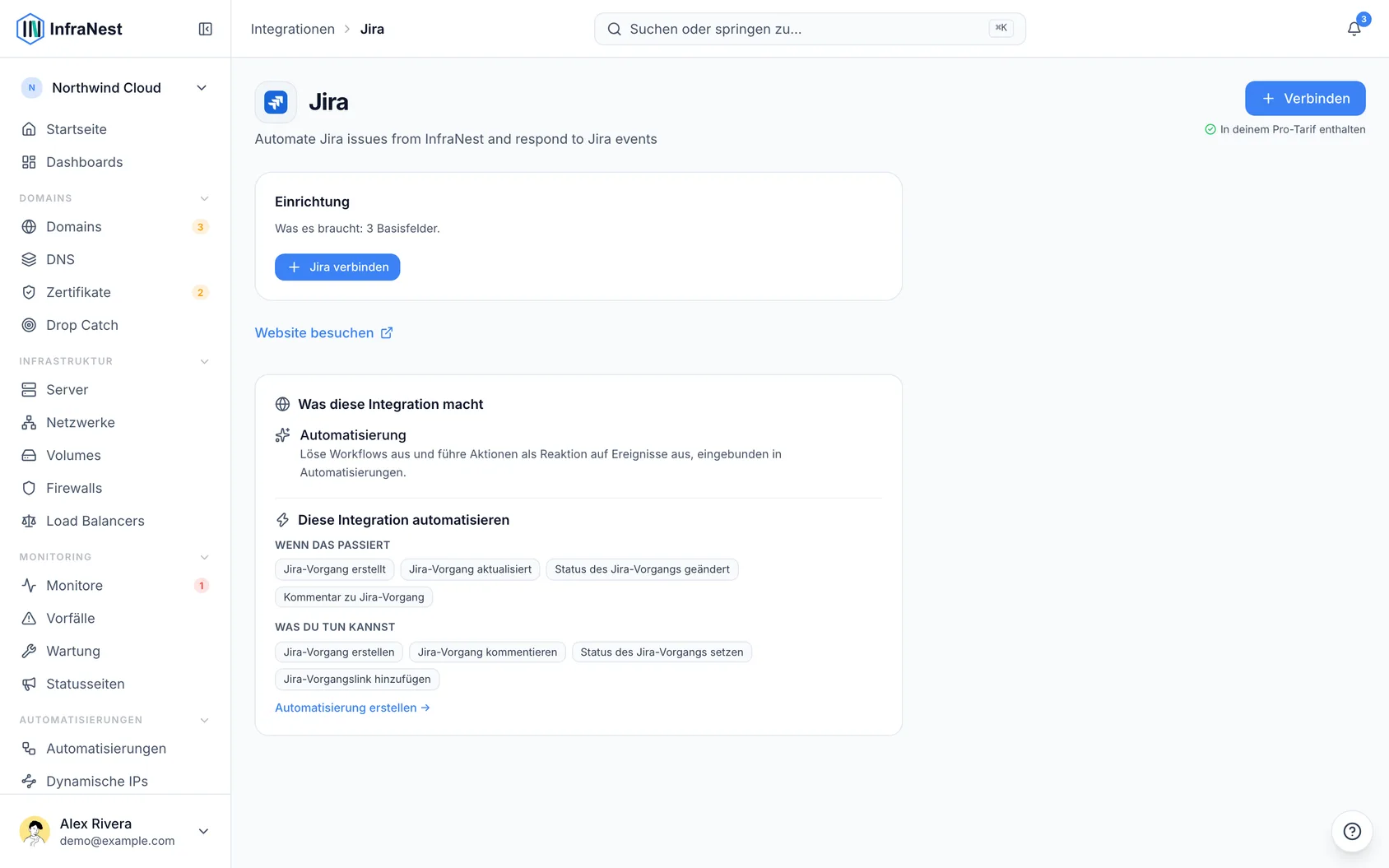Open Monitore in sidebar
The image size is (1389, 868).
(115, 585)
